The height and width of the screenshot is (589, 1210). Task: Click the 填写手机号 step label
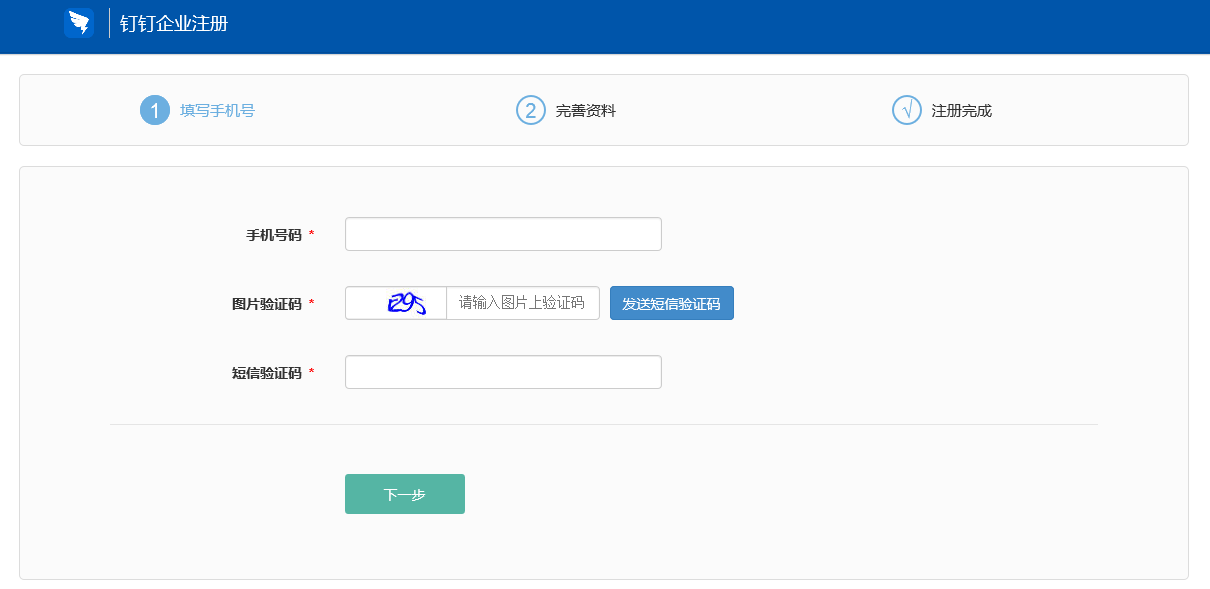217,111
